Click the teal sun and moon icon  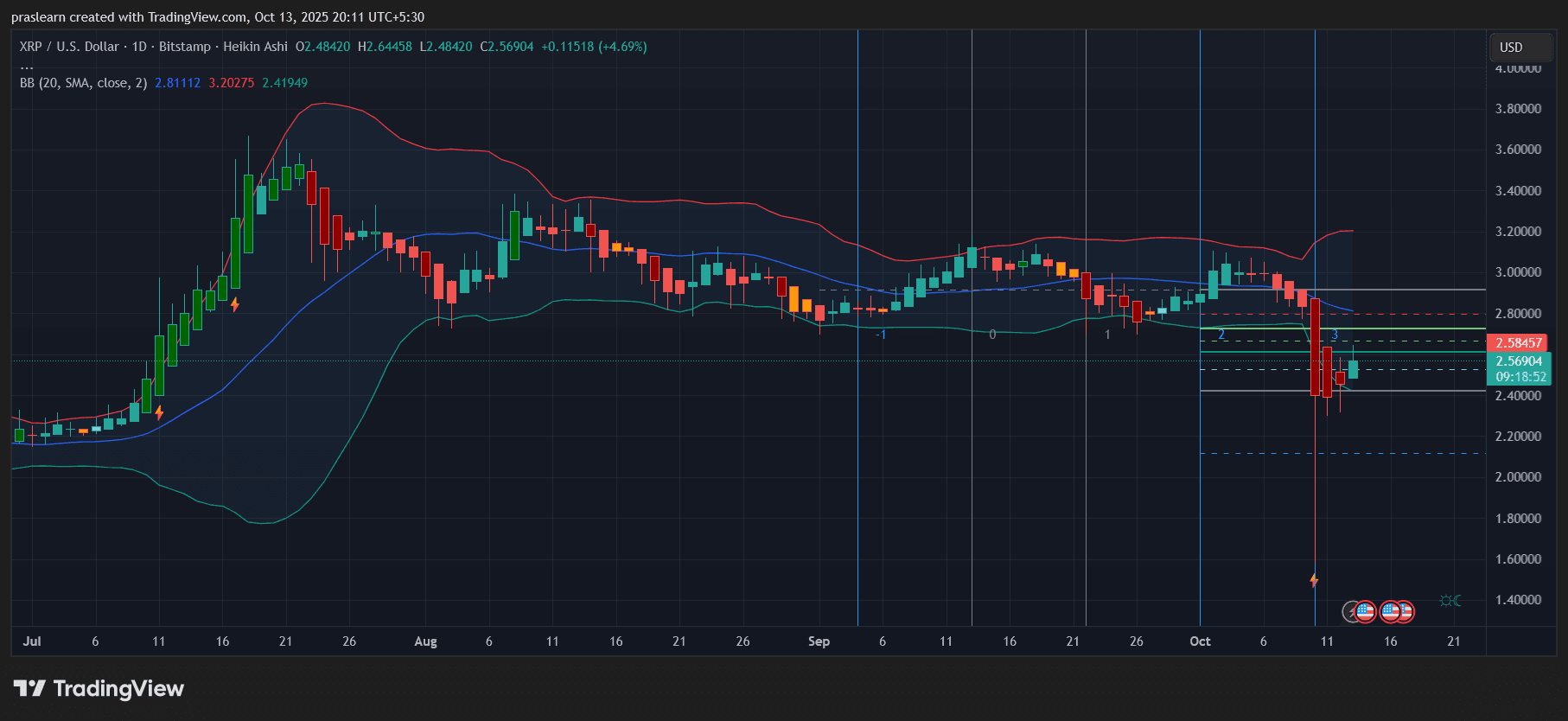click(1450, 601)
